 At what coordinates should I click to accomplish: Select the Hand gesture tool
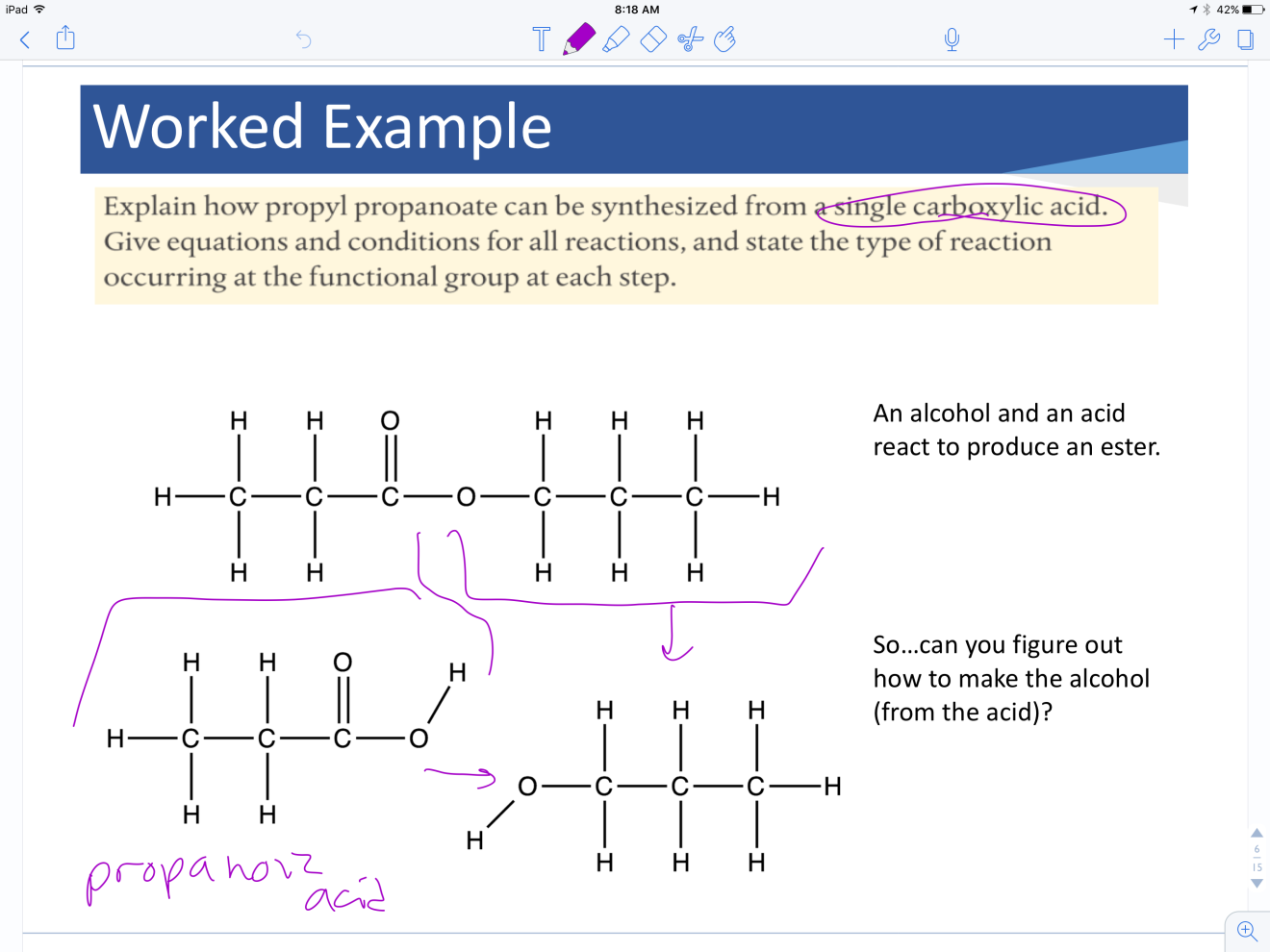point(725,39)
